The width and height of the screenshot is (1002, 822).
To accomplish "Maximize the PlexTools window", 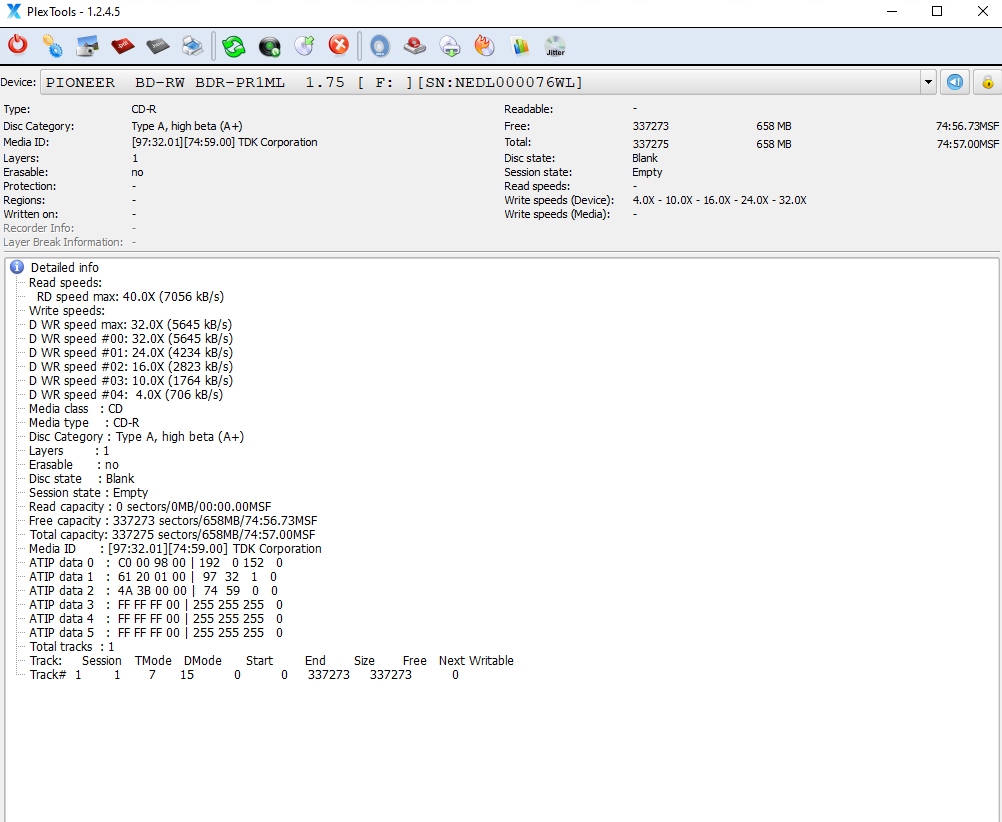I will 937,12.
